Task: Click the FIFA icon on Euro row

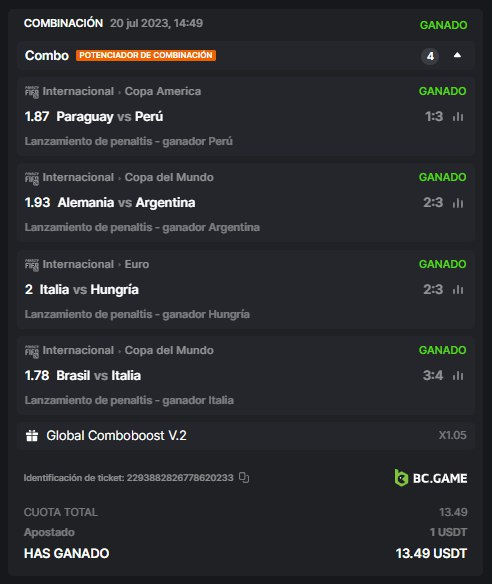Action: point(32,264)
